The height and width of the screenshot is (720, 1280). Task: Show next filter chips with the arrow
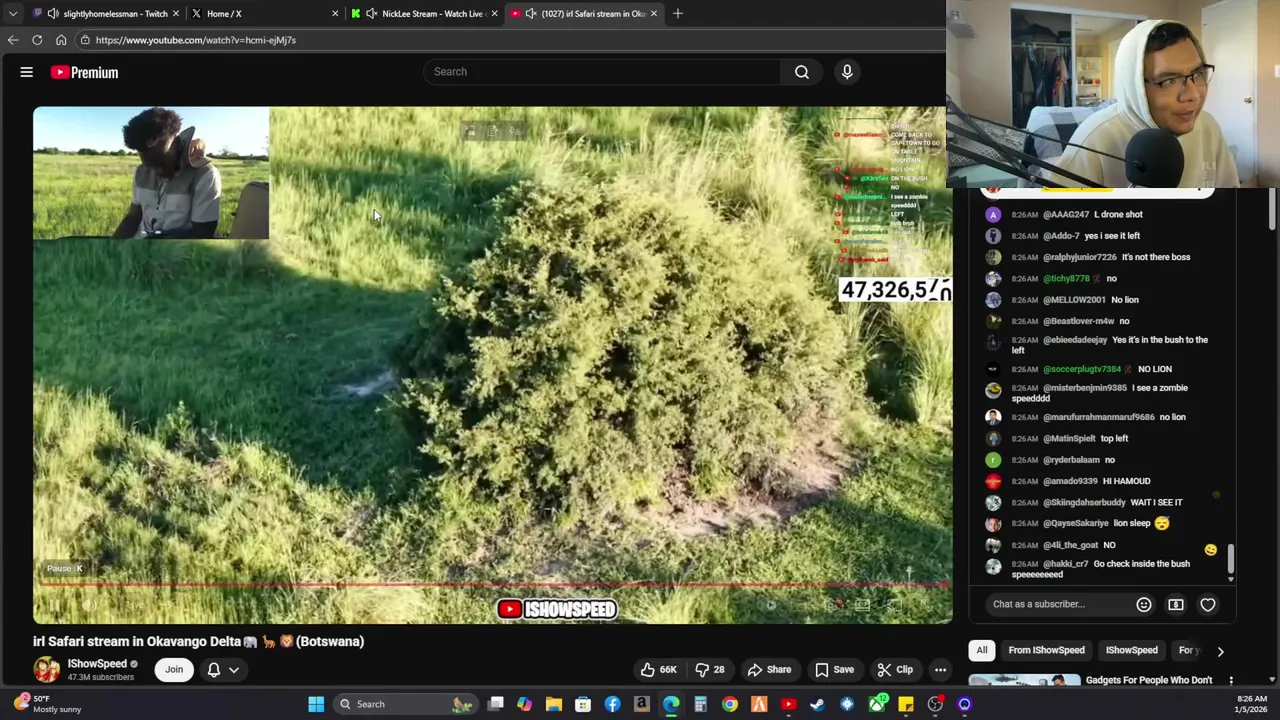point(1220,651)
